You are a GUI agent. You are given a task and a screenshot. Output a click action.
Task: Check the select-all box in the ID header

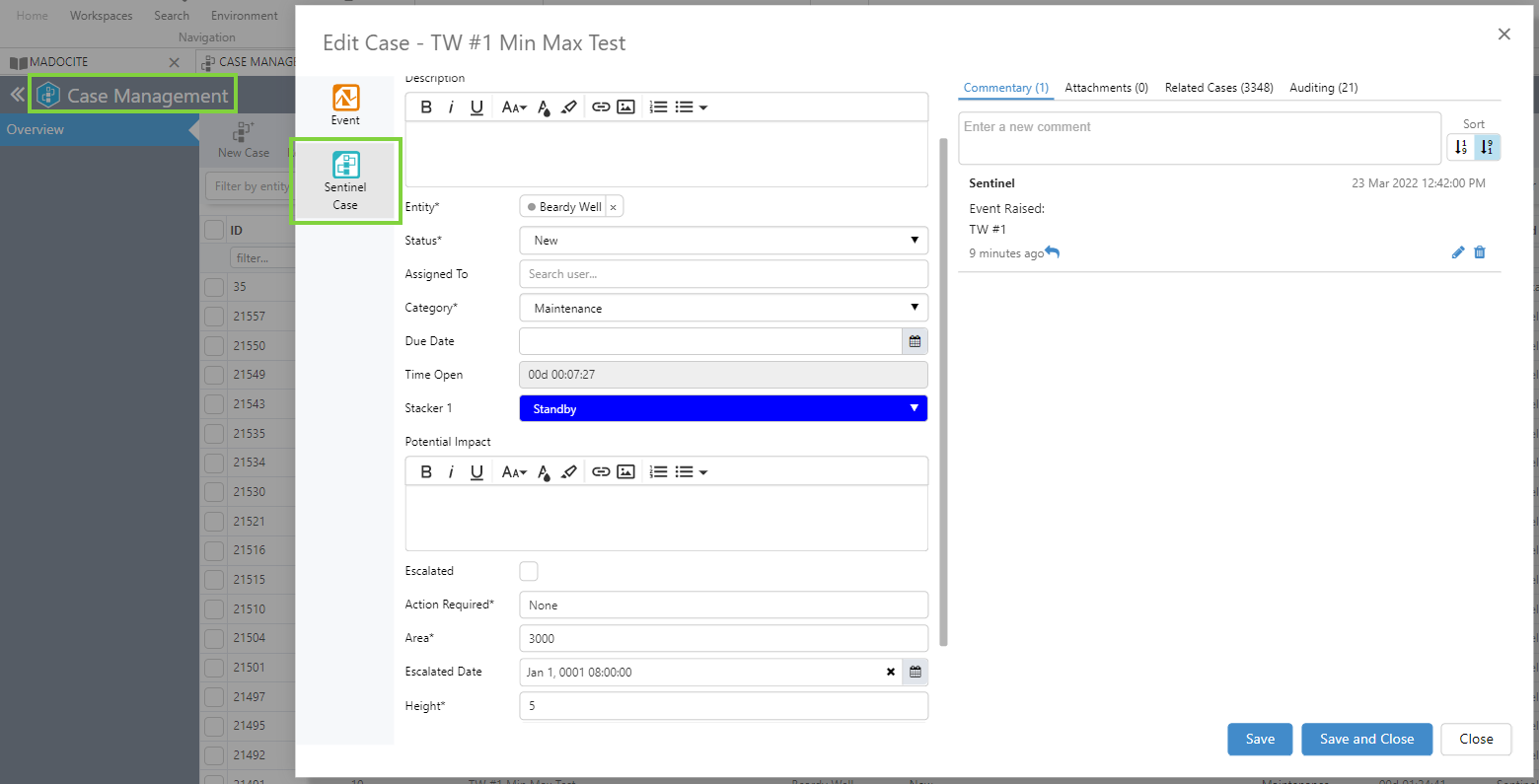click(214, 230)
